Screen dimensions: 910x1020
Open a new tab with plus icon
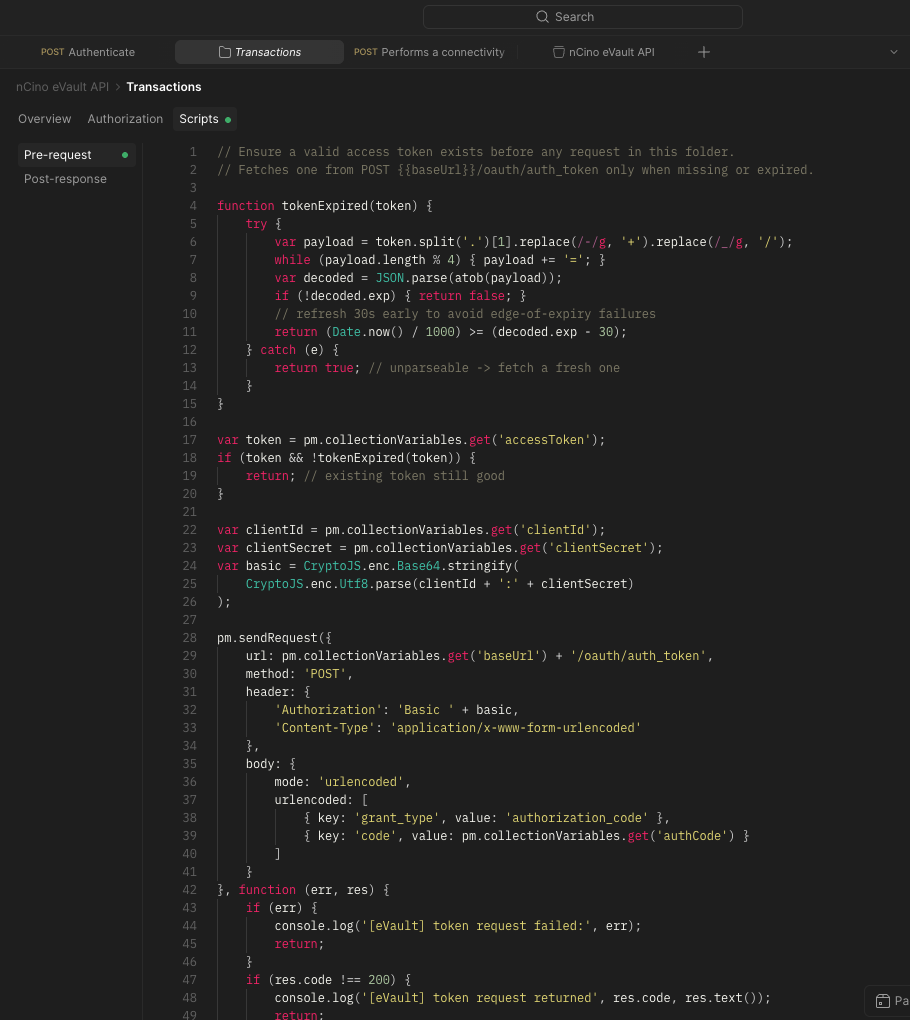[x=704, y=52]
